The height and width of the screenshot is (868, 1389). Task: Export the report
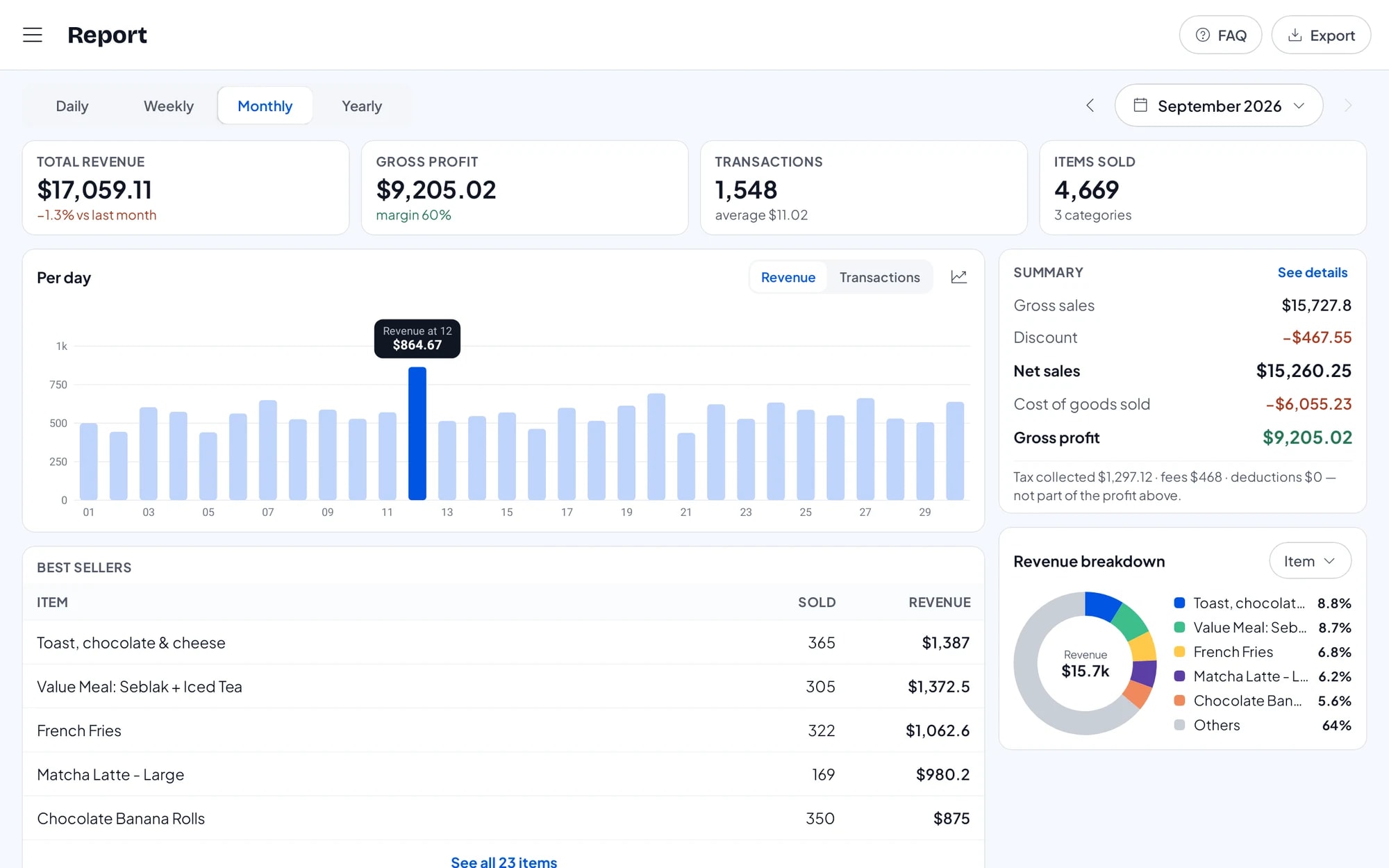pyautogui.click(x=1321, y=35)
